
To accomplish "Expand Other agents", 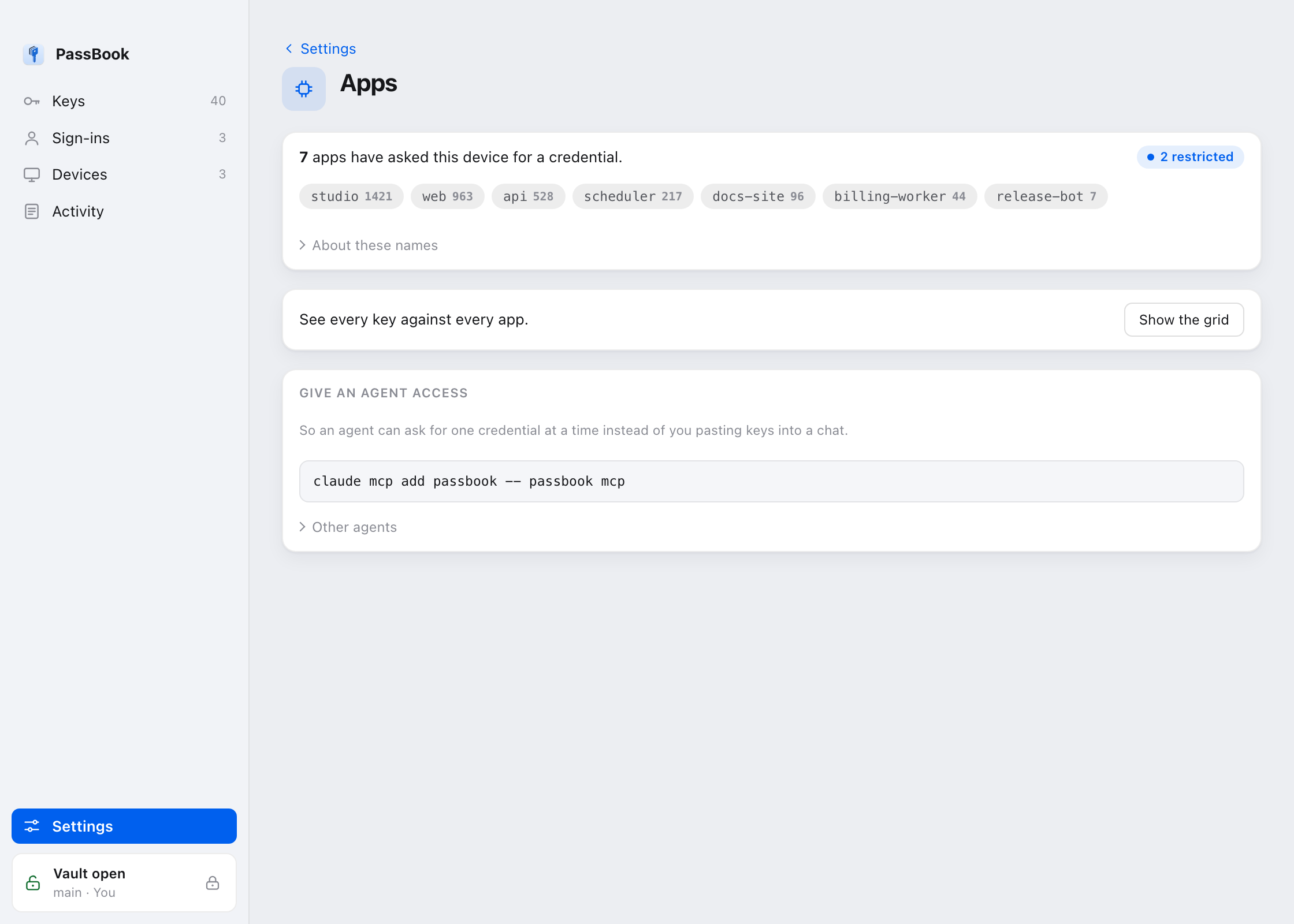I will pos(348,527).
